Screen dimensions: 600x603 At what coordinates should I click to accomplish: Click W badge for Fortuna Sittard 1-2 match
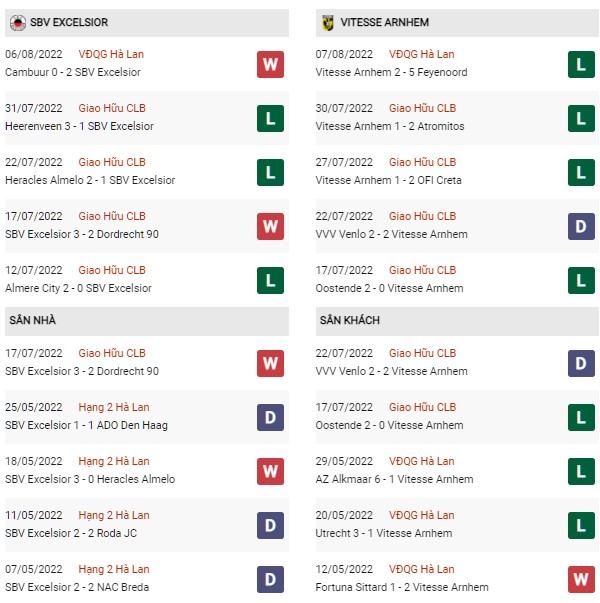coord(581,579)
